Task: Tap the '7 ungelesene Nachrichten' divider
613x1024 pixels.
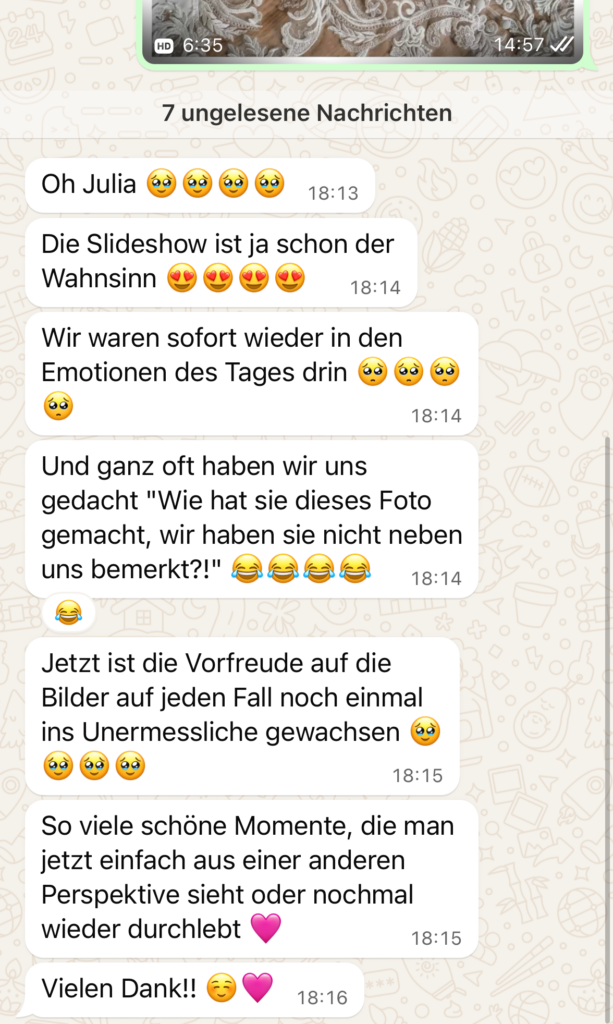Action: click(307, 113)
